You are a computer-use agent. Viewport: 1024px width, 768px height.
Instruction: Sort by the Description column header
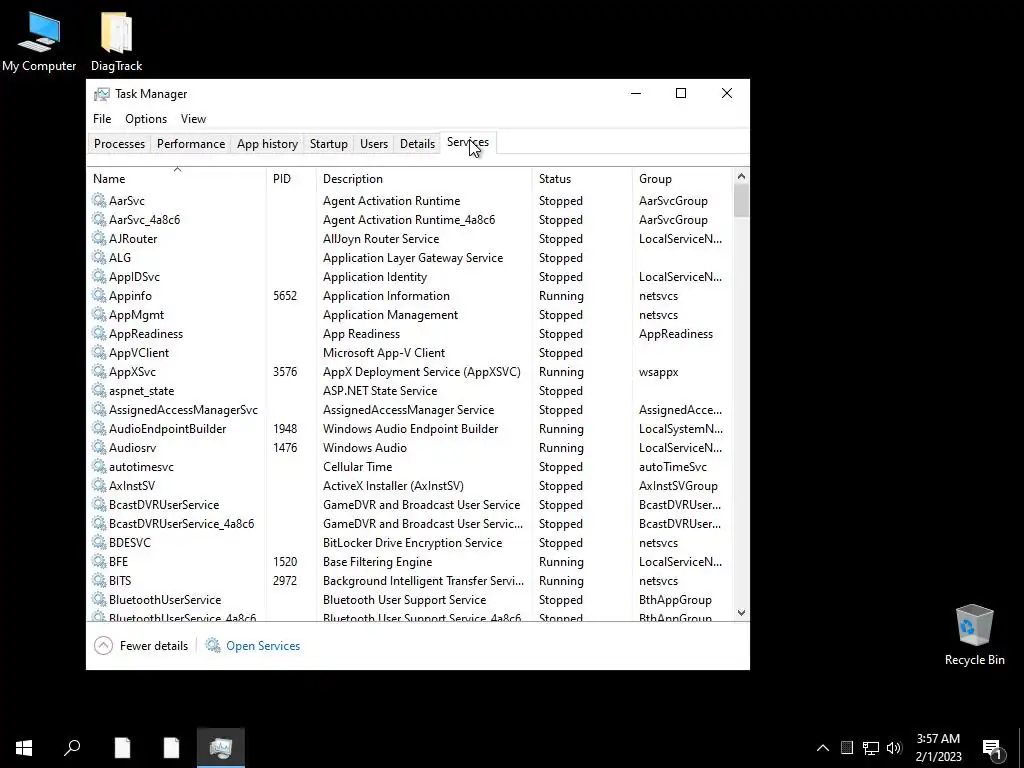pyautogui.click(x=424, y=178)
